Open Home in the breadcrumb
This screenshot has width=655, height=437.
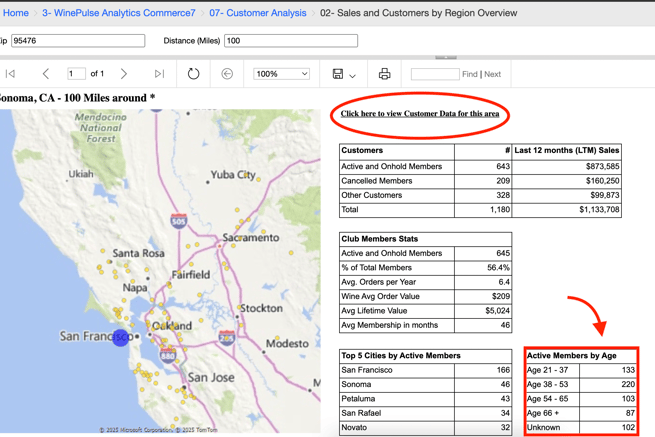point(16,13)
